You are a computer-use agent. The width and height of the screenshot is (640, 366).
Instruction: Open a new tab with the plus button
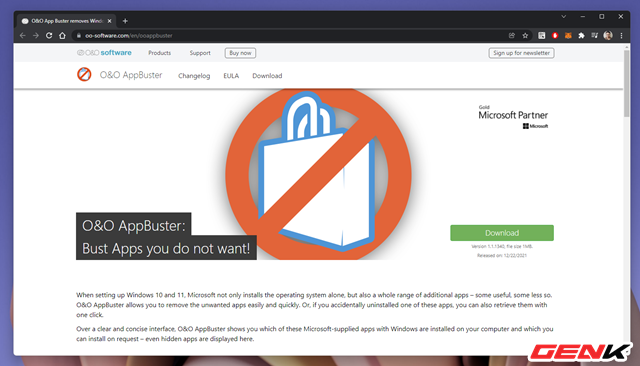click(x=125, y=21)
